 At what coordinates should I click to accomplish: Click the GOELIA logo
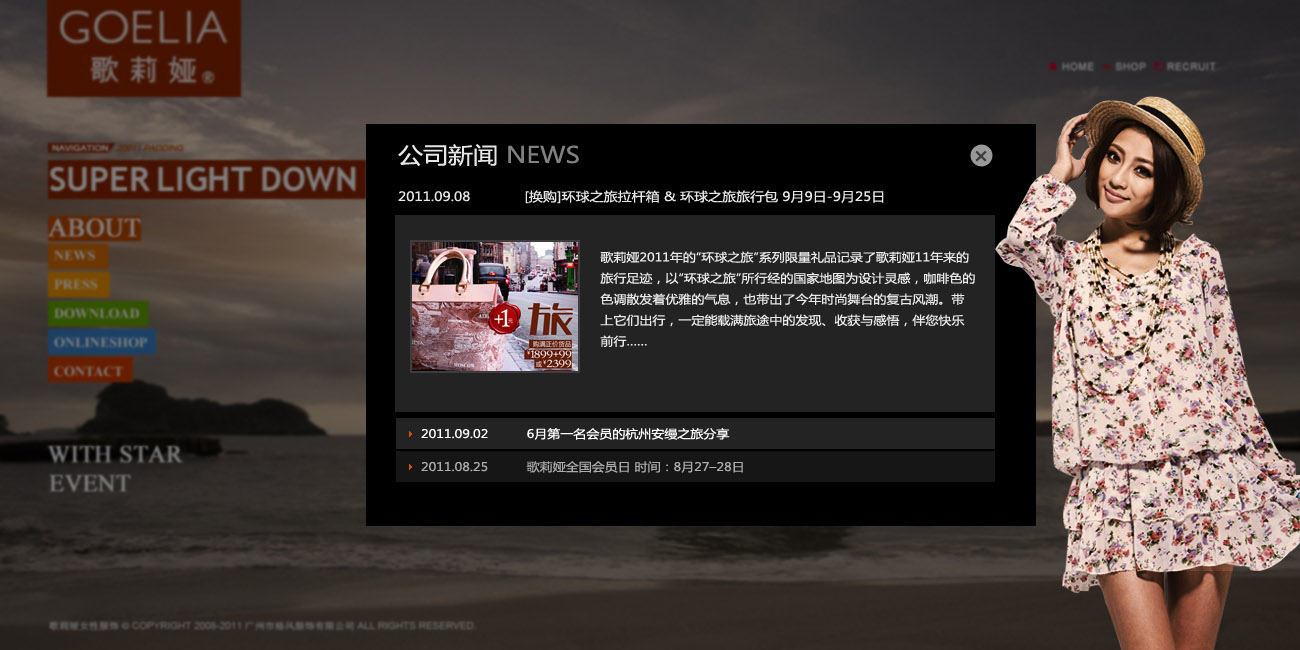[x=144, y=48]
